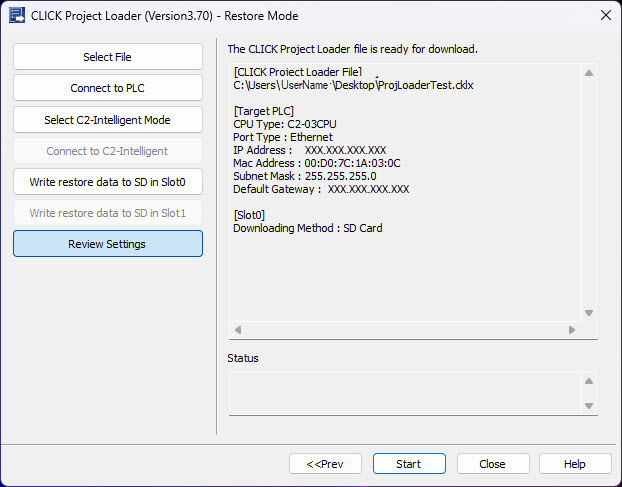This screenshot has width=622, height=487.
Task: Click the left arrow of horizontal scrollbar
Action: (x=238, y=330)
